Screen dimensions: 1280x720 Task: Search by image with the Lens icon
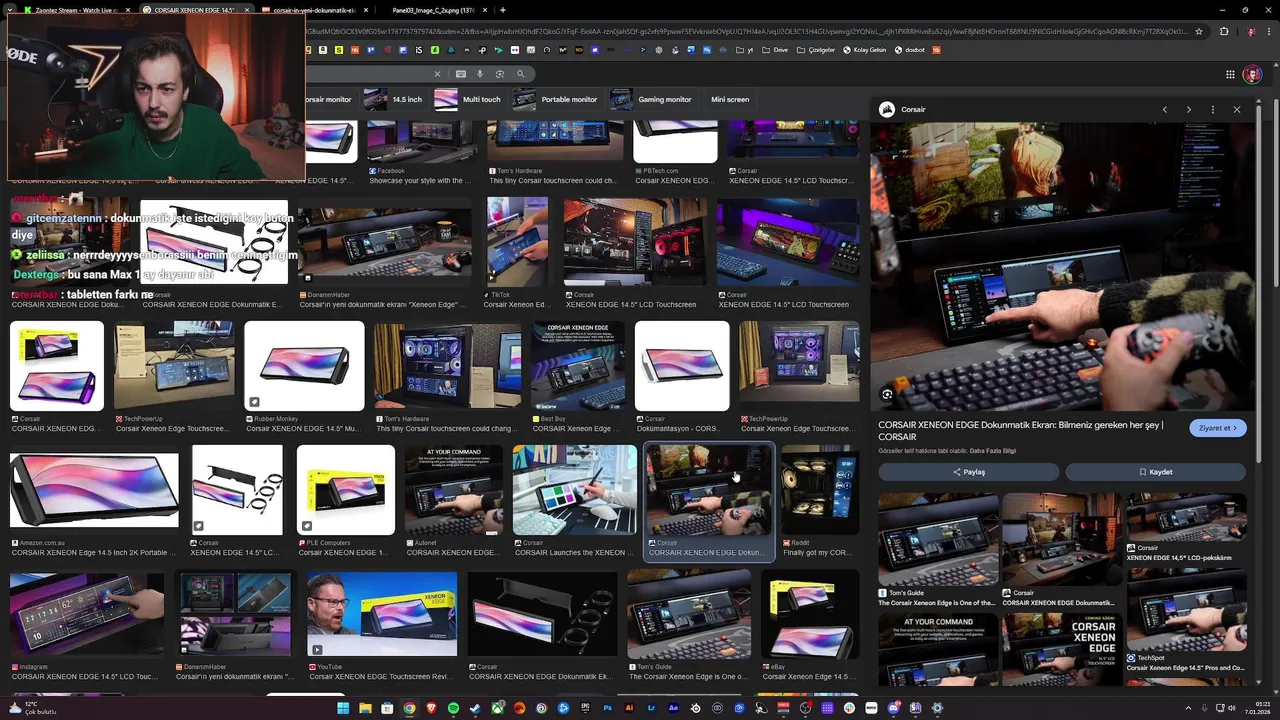pyautogui.click(x=500, y=73)
